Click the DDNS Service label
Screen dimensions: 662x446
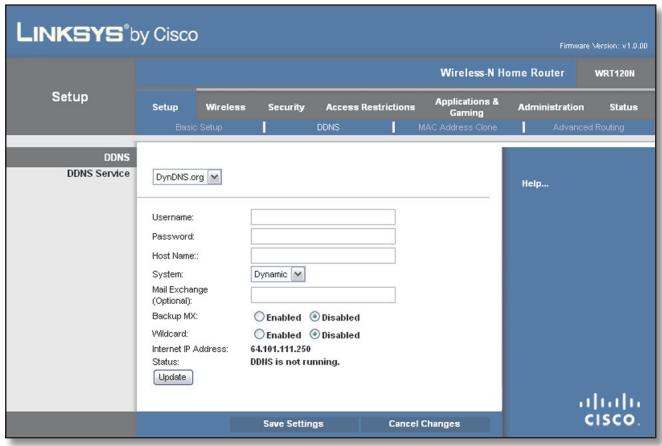coord(98,173)
